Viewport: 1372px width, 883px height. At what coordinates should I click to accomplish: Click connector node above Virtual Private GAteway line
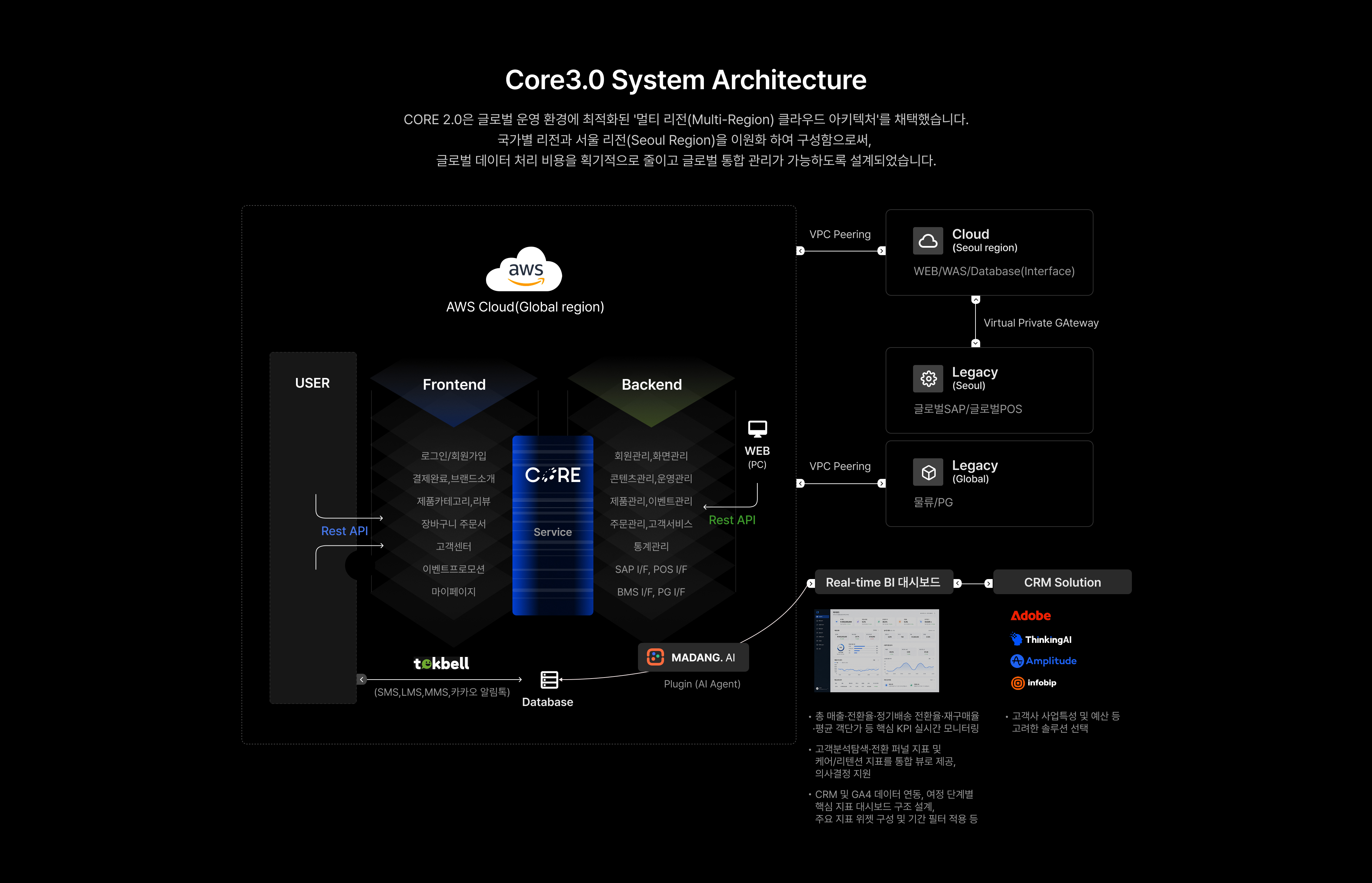click(x=975, y=299)
